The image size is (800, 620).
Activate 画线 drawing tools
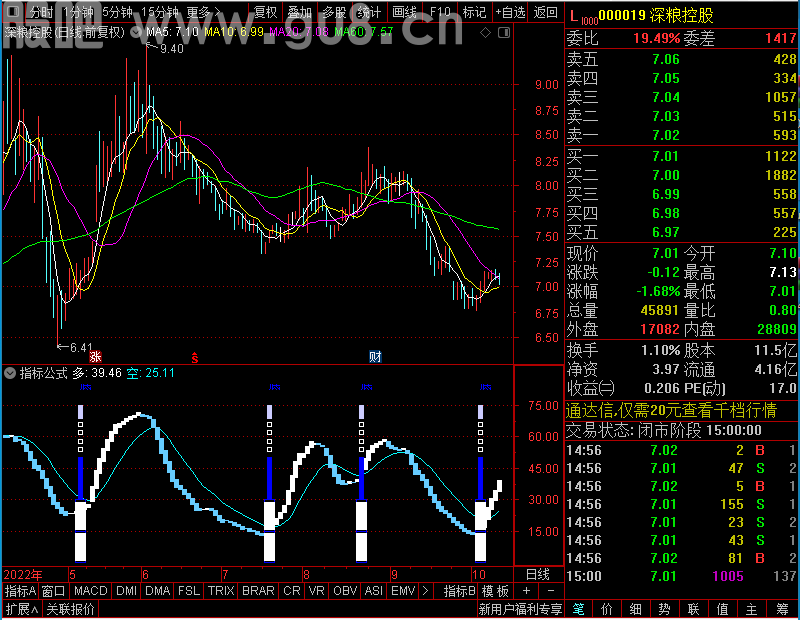coord(405,12)
